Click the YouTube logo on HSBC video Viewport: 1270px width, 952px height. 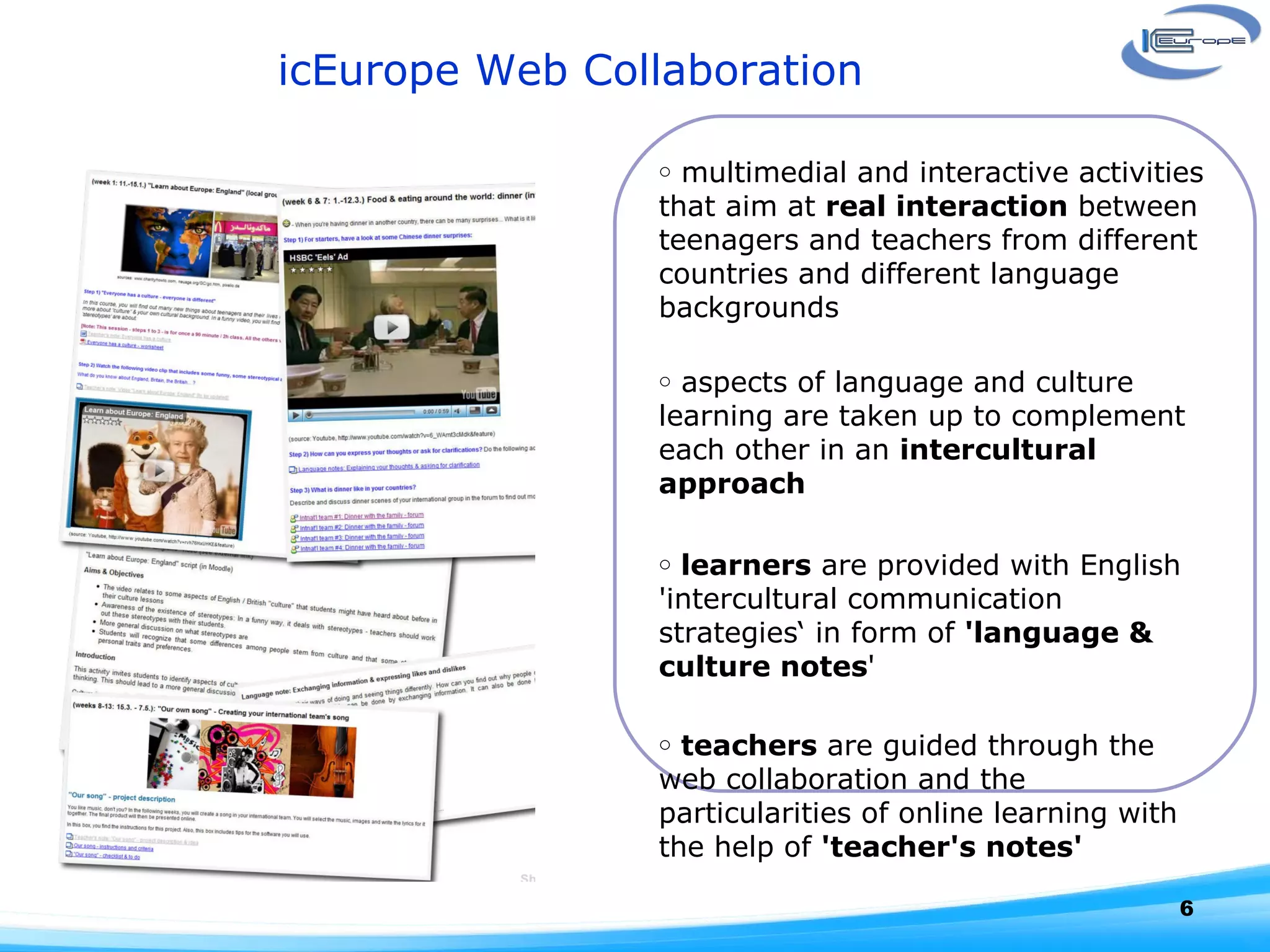click(x=478, y=394)
